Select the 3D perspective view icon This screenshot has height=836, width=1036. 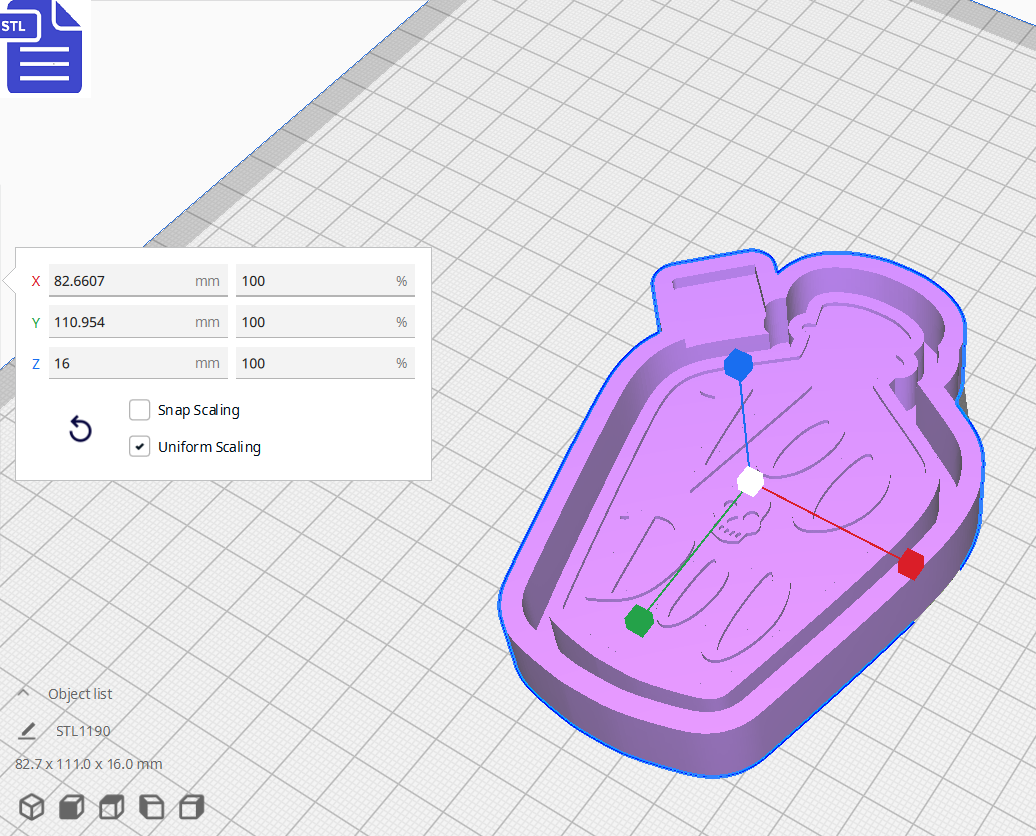pyautogui.click(x=31, y=807)
